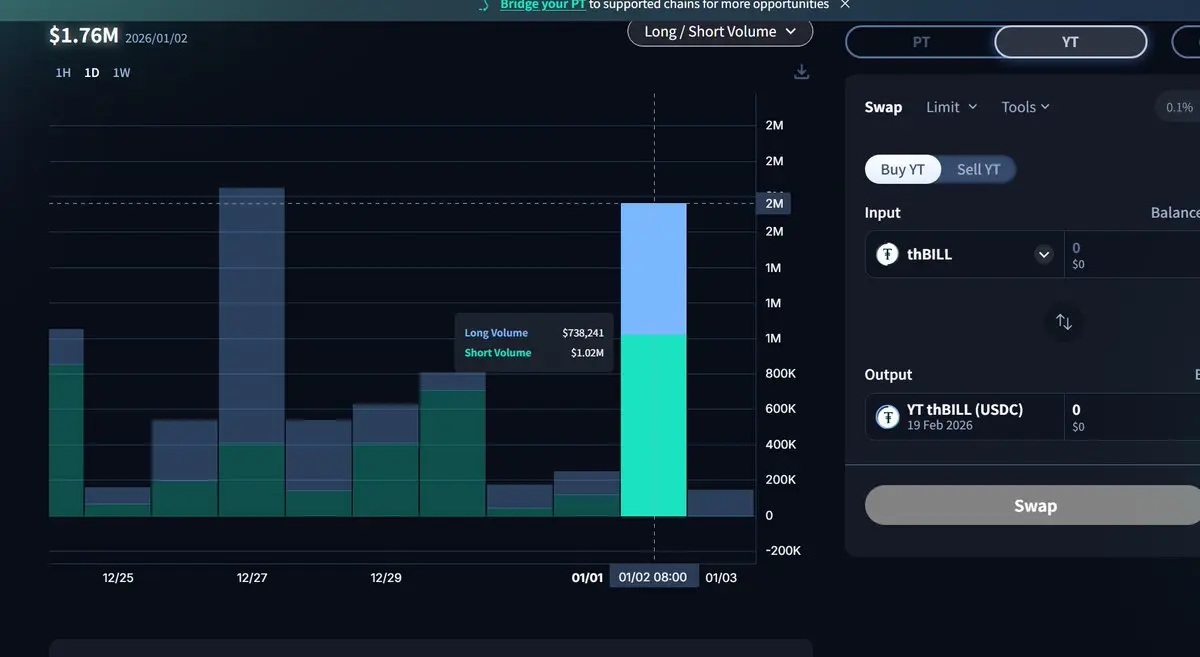
Task: Open the Tools dropdown menu
Action: pyautogui.click(x=1025, y=107)
